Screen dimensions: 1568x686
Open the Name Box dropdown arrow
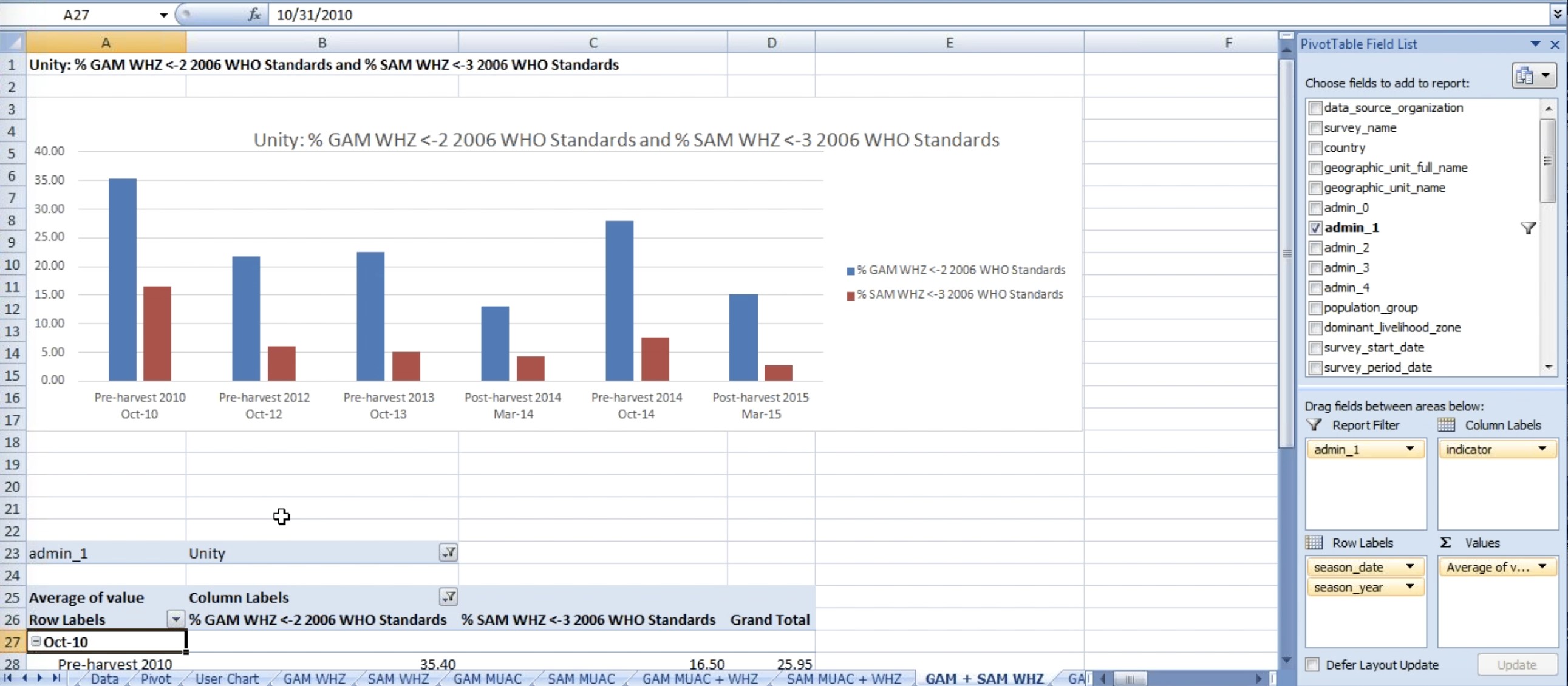click(x=163, y=15)
